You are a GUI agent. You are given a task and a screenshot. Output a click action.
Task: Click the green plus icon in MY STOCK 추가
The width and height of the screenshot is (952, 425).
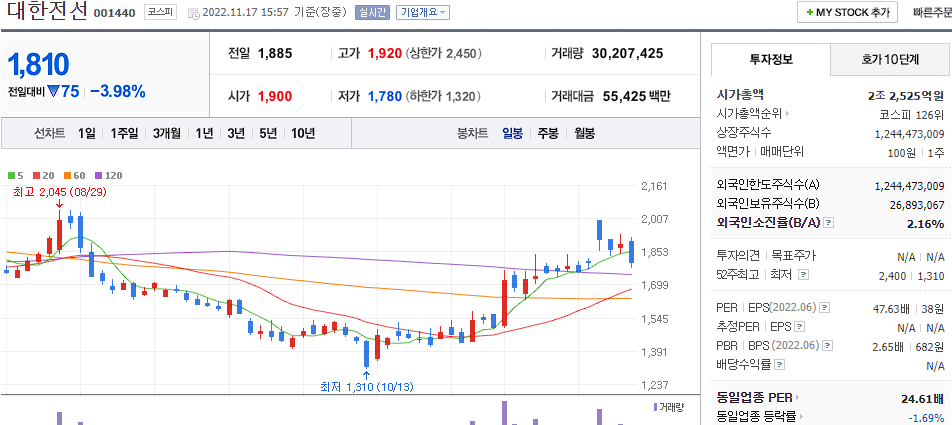pos(809,12)
